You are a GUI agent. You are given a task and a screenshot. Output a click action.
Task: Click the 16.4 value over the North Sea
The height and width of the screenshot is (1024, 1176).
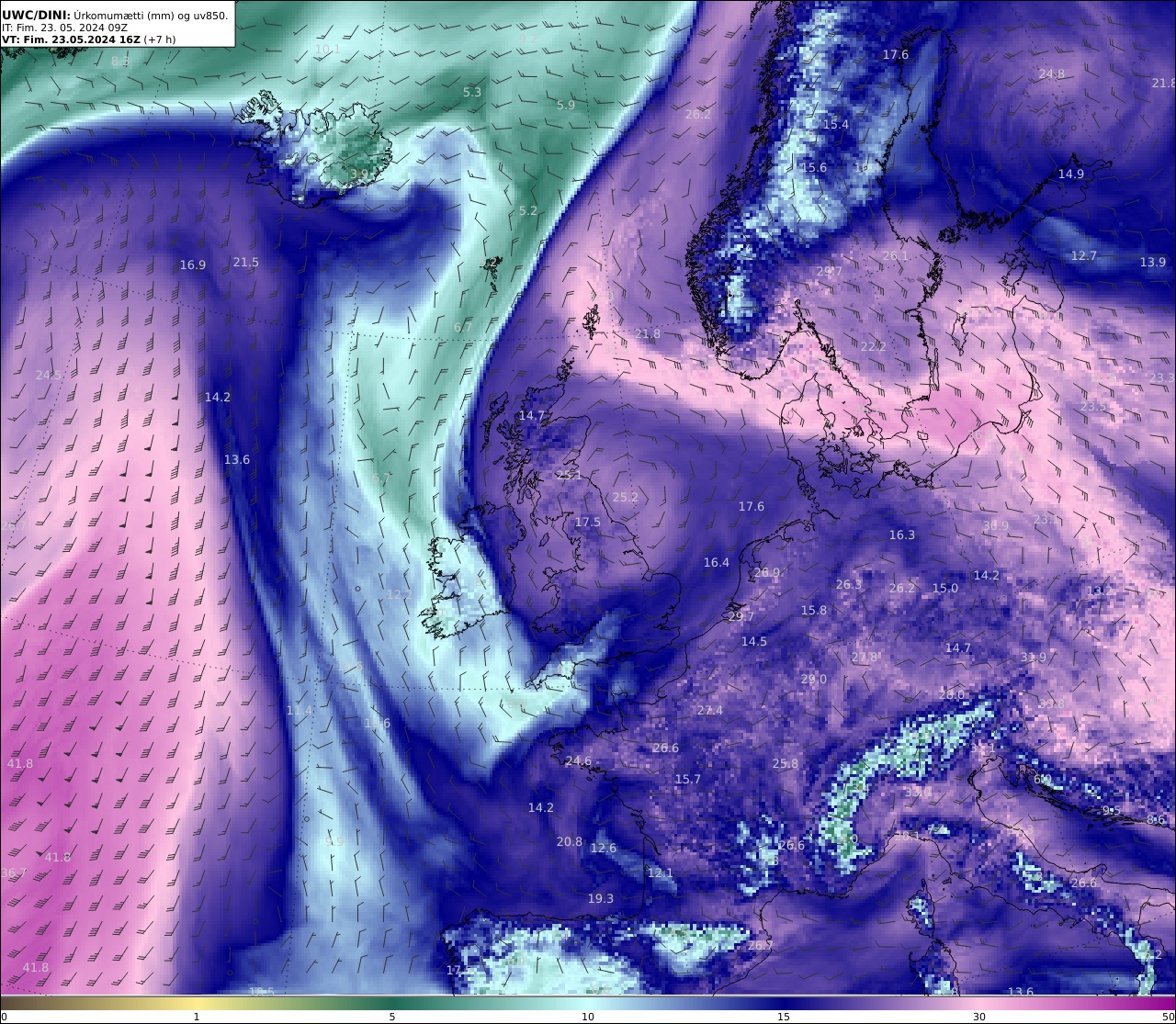point(717,562)
